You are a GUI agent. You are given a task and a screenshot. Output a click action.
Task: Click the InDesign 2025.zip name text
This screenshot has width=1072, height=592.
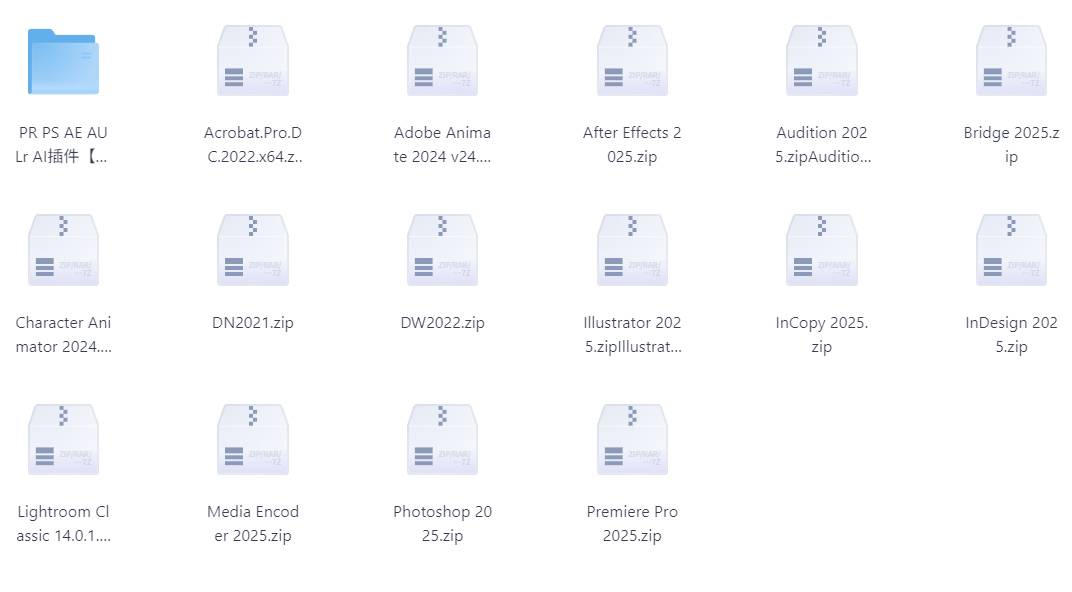[1011, 335]
